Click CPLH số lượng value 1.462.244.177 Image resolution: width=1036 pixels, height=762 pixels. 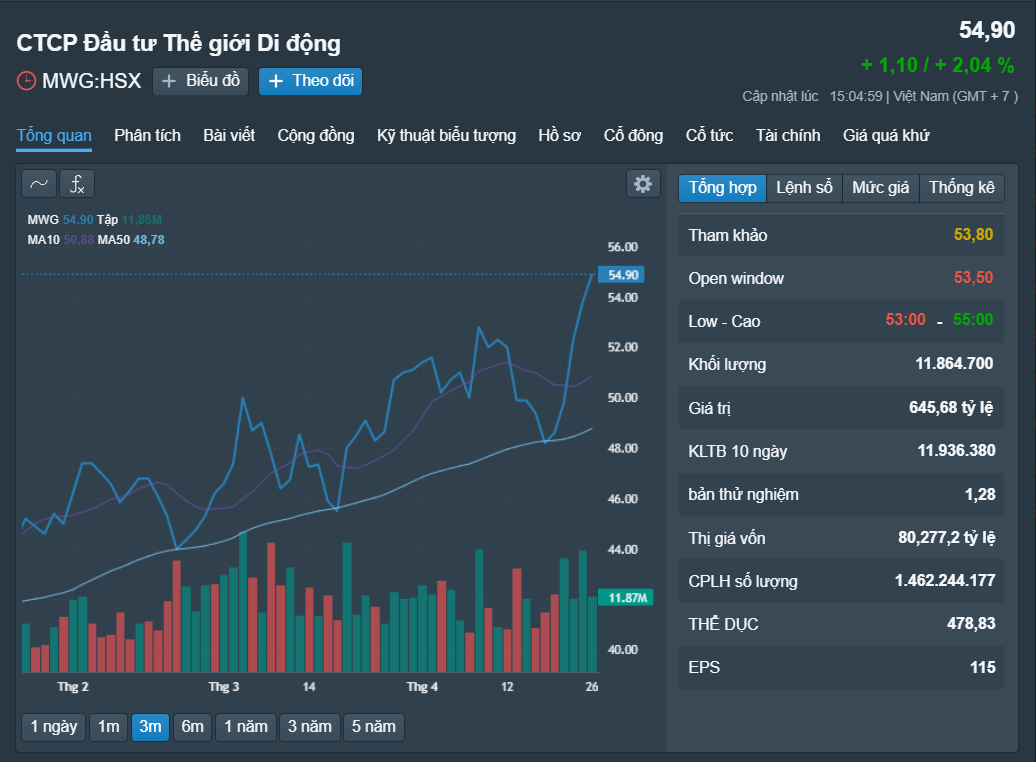(x=945, y=581)
